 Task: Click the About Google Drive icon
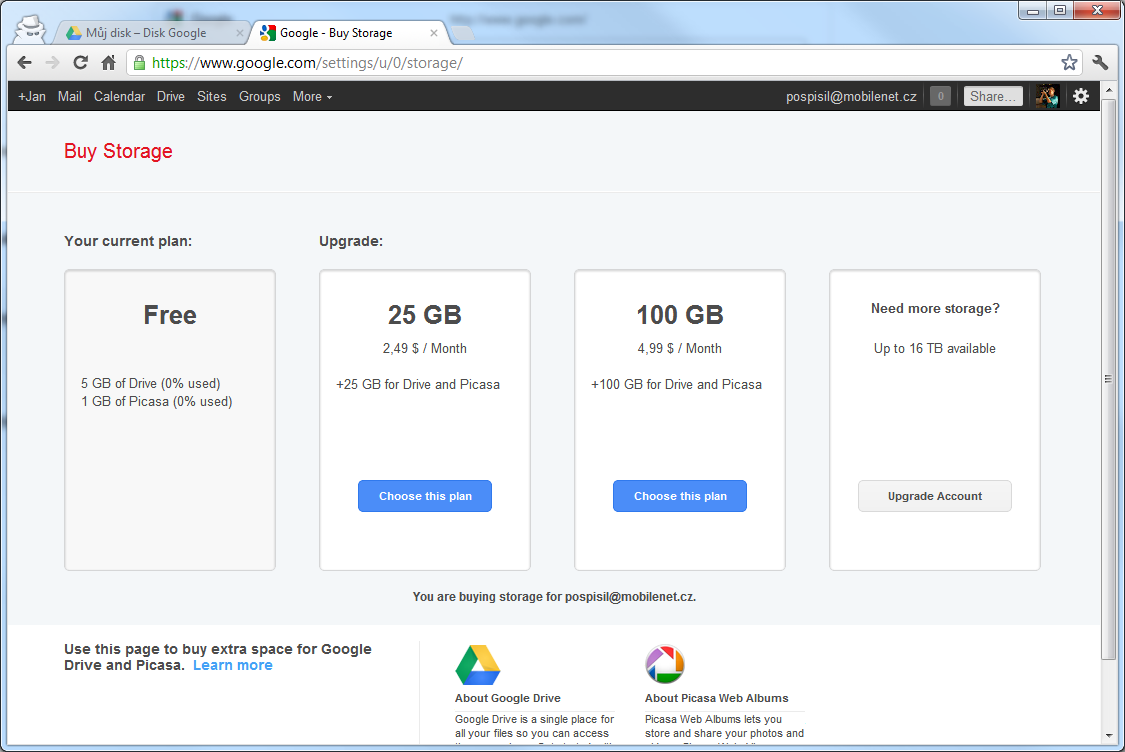(477, 663)
